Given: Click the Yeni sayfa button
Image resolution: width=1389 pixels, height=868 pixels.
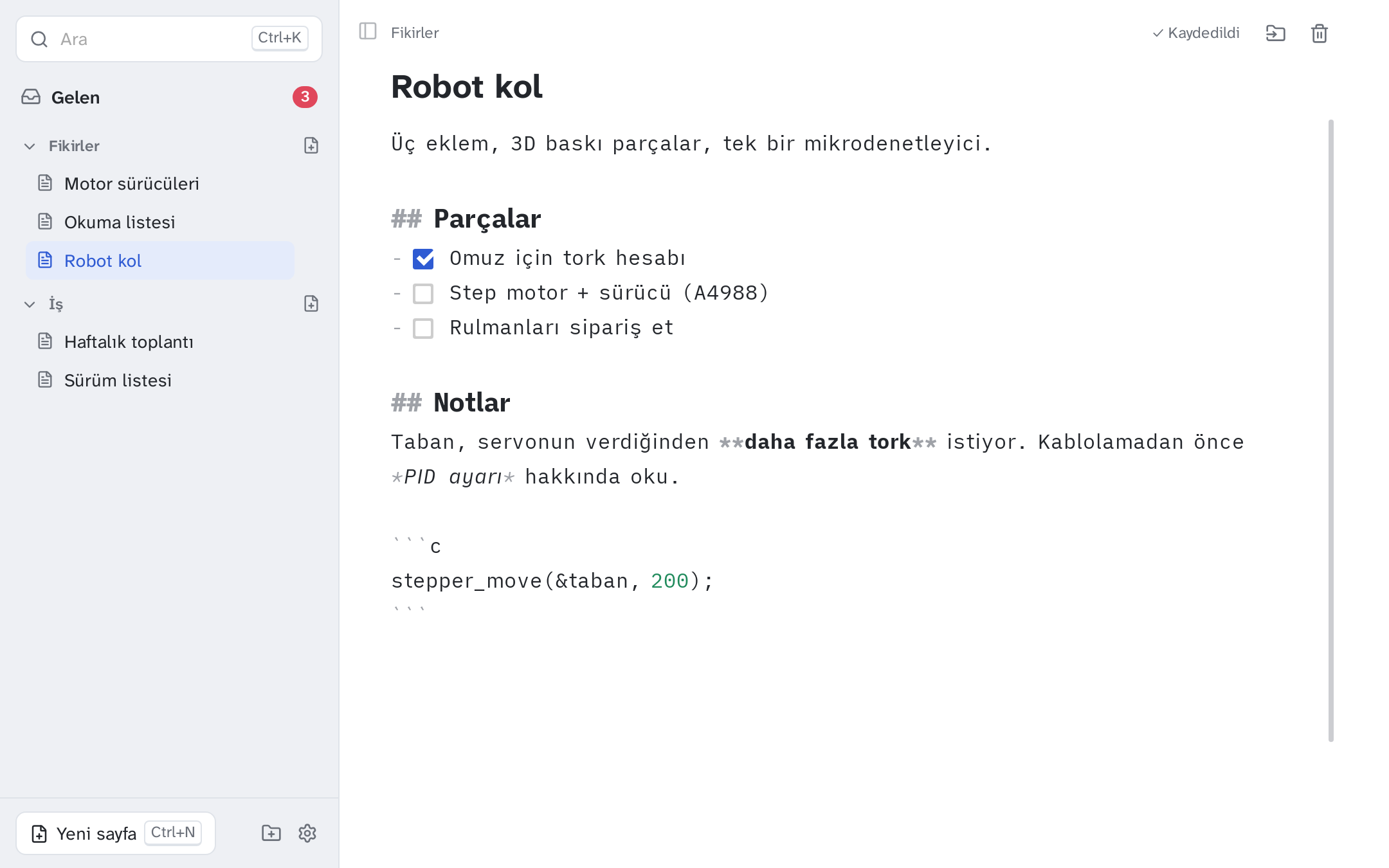Looking at the screenshot, I should 116,833.
